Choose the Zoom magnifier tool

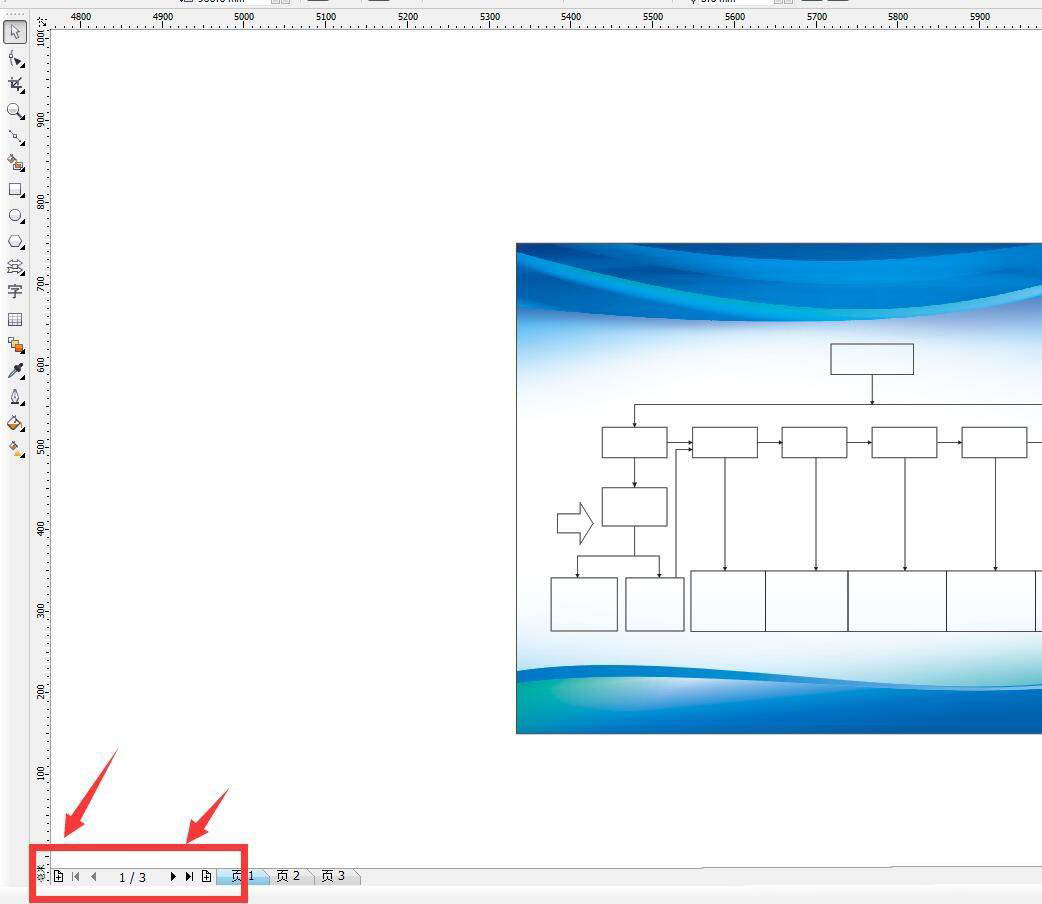[x=15, y=111]
